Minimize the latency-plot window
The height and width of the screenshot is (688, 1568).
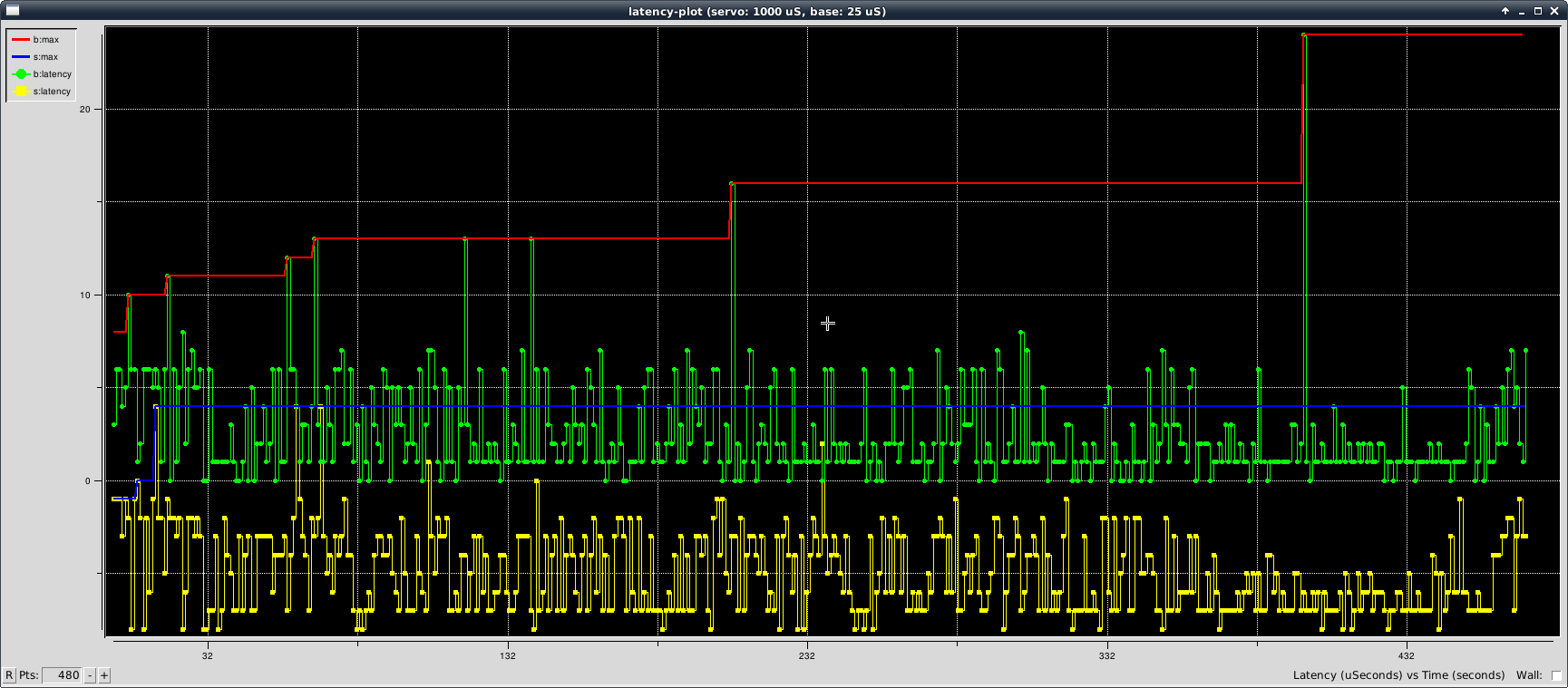click(1522, 11)
